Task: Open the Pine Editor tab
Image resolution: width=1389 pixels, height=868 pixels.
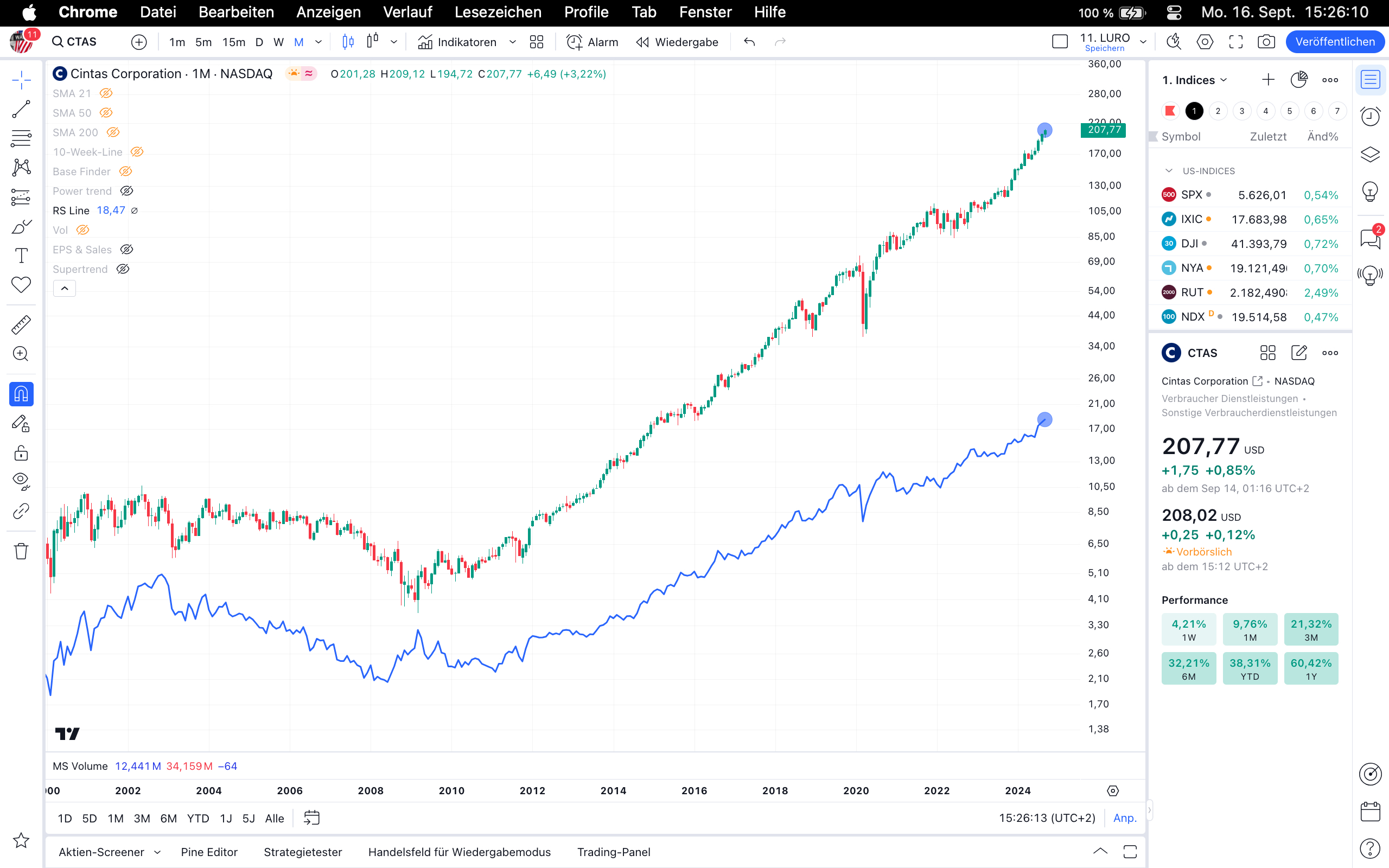Action: (209, 852)
